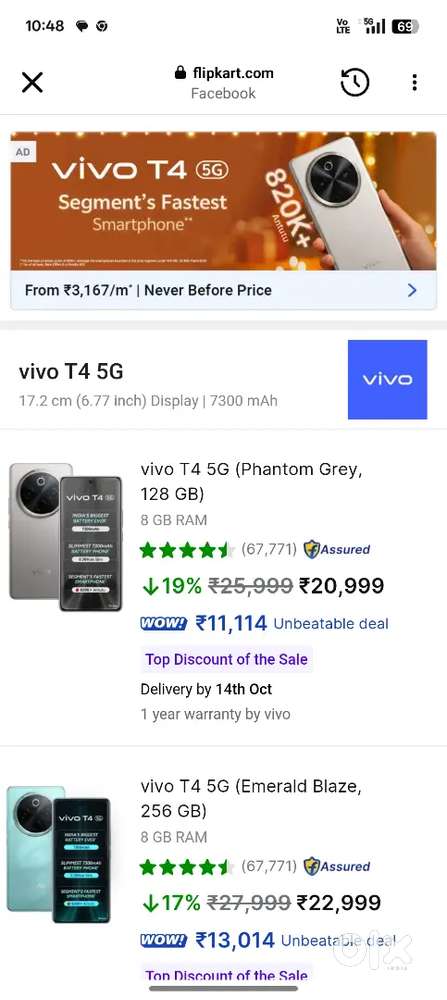Open the vivo T4 5G ad banner
Screen dimensions: 447x1000
[223, 202]
